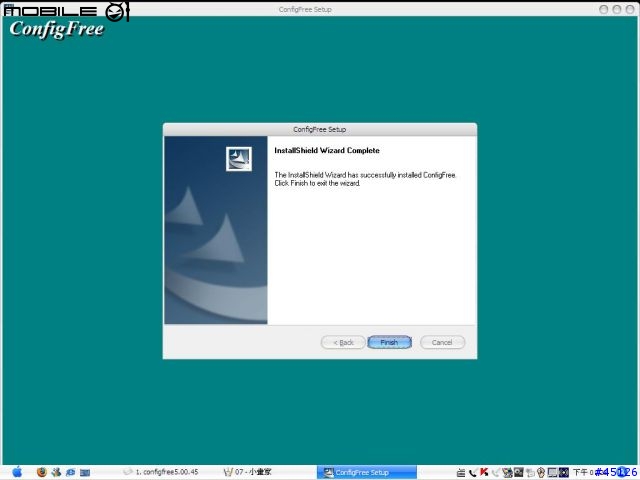Click the last dark tray icon before the clock
This screenshot has width=640, height=480.
click(x=564, y=473)
